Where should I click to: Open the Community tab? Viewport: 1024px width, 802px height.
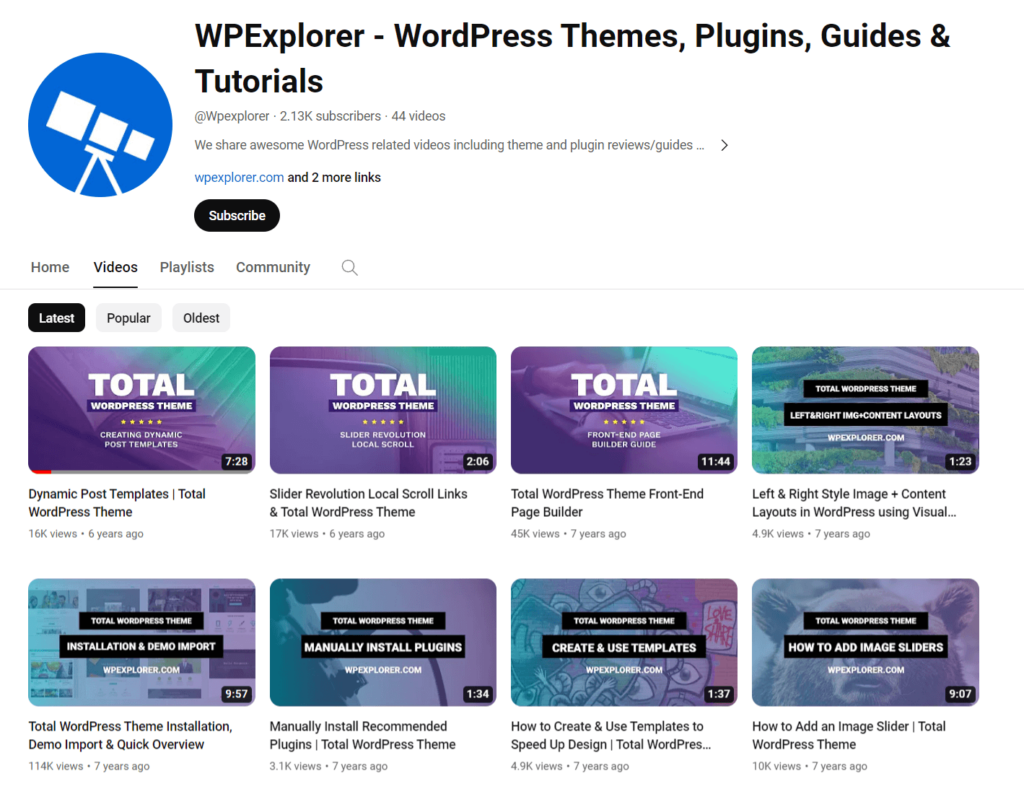[273, 267]
